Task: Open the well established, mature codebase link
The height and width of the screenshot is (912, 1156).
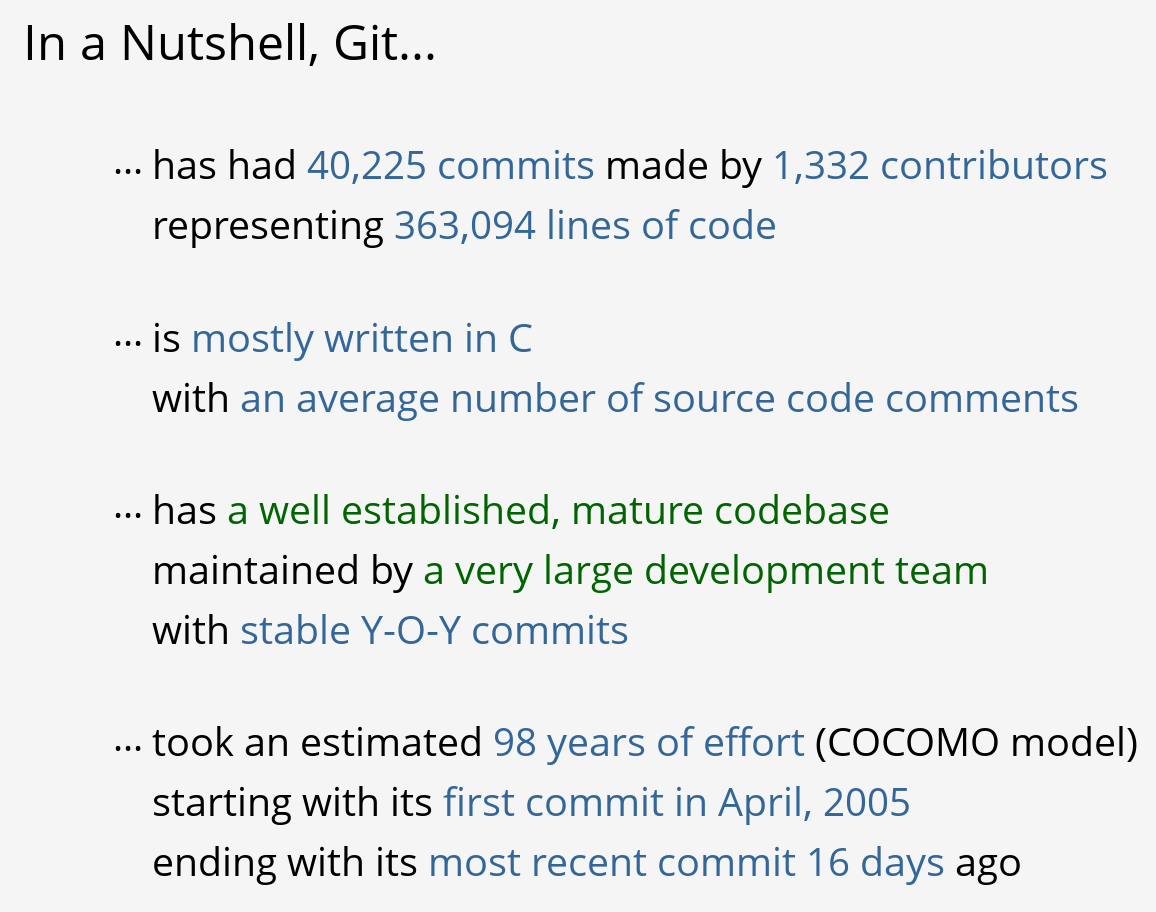Action: pos(558,511)
